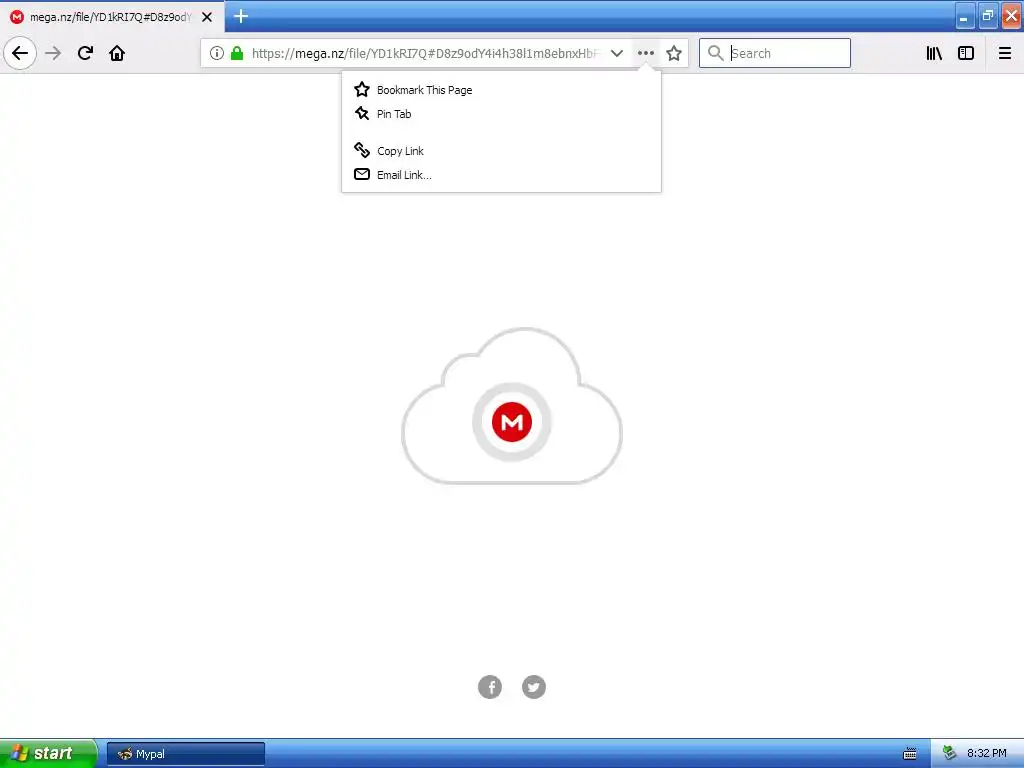Open the Windows start menu
Viewport: 1024px width, 768px height.
click(x=48, y=753)
